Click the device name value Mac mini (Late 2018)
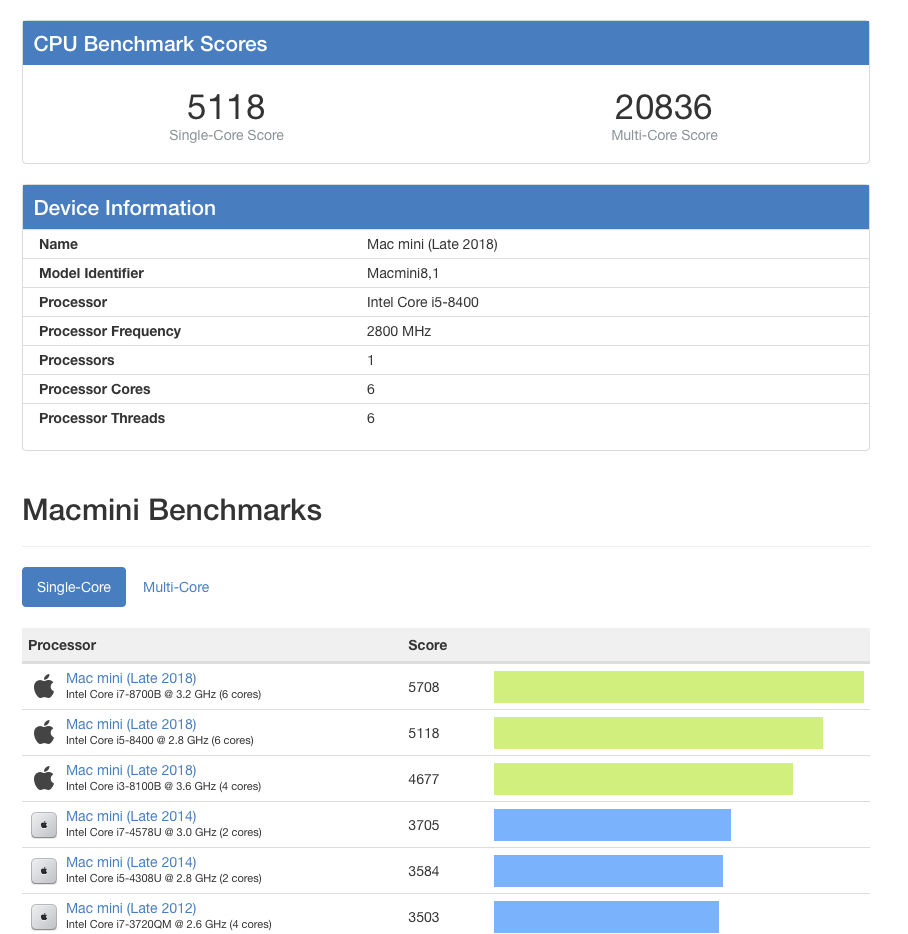Viewport: 908px width, 934px height. tap(432, 244)
